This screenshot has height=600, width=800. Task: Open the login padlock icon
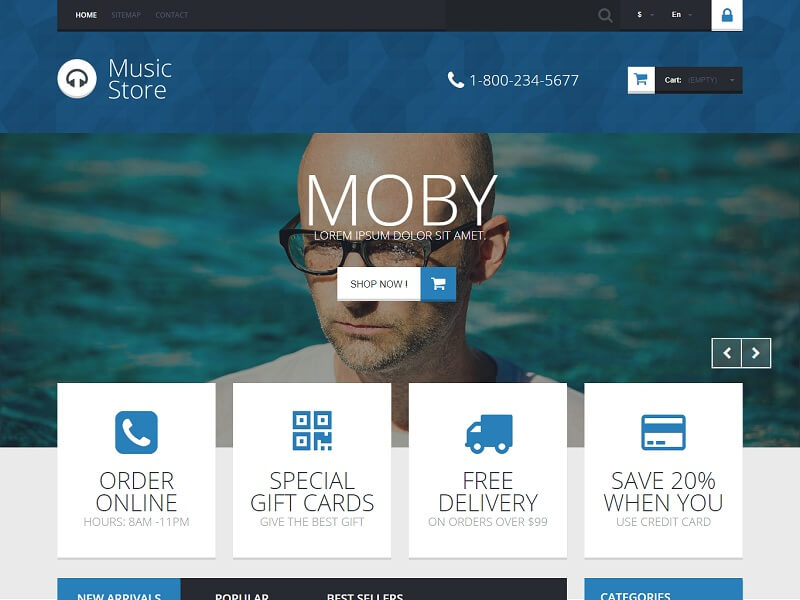pyautogui.click(x=727, y=15)
